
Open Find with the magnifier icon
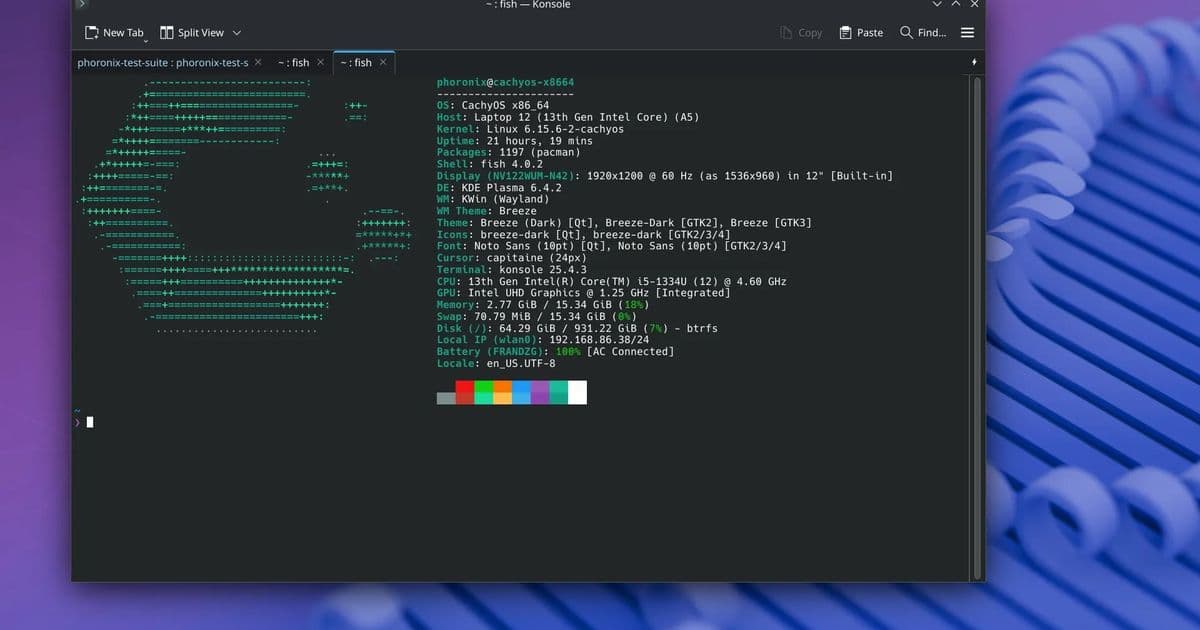906,33
